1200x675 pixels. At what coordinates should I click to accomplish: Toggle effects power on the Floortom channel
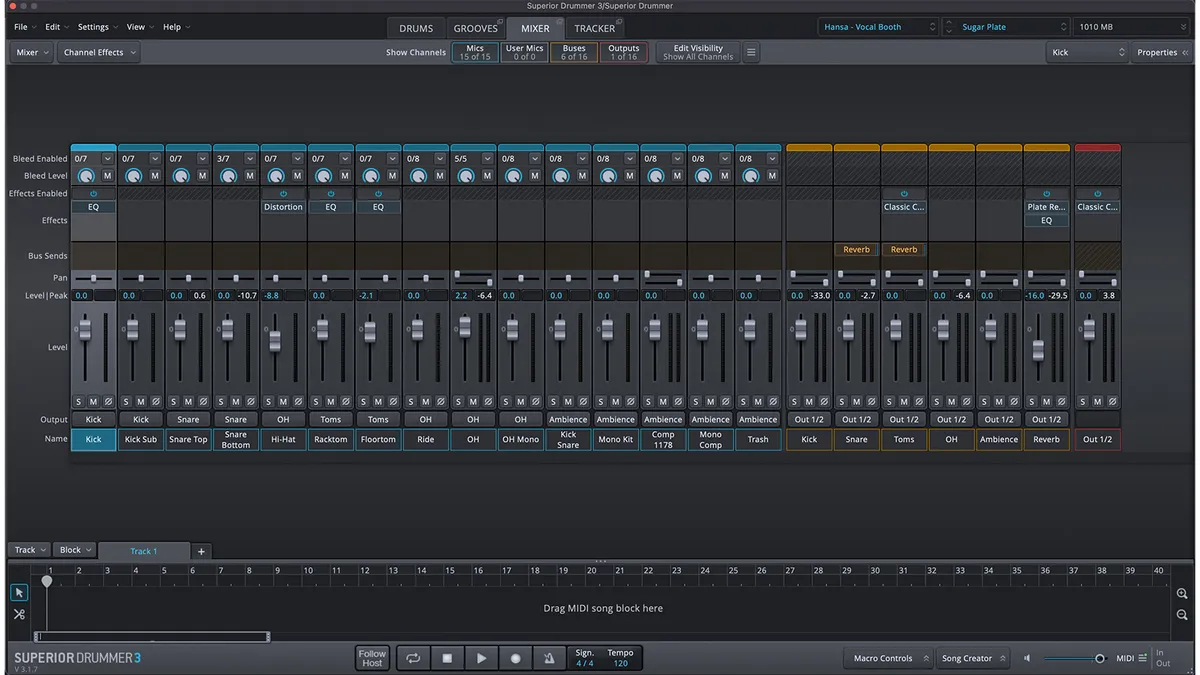coord(378,194)
